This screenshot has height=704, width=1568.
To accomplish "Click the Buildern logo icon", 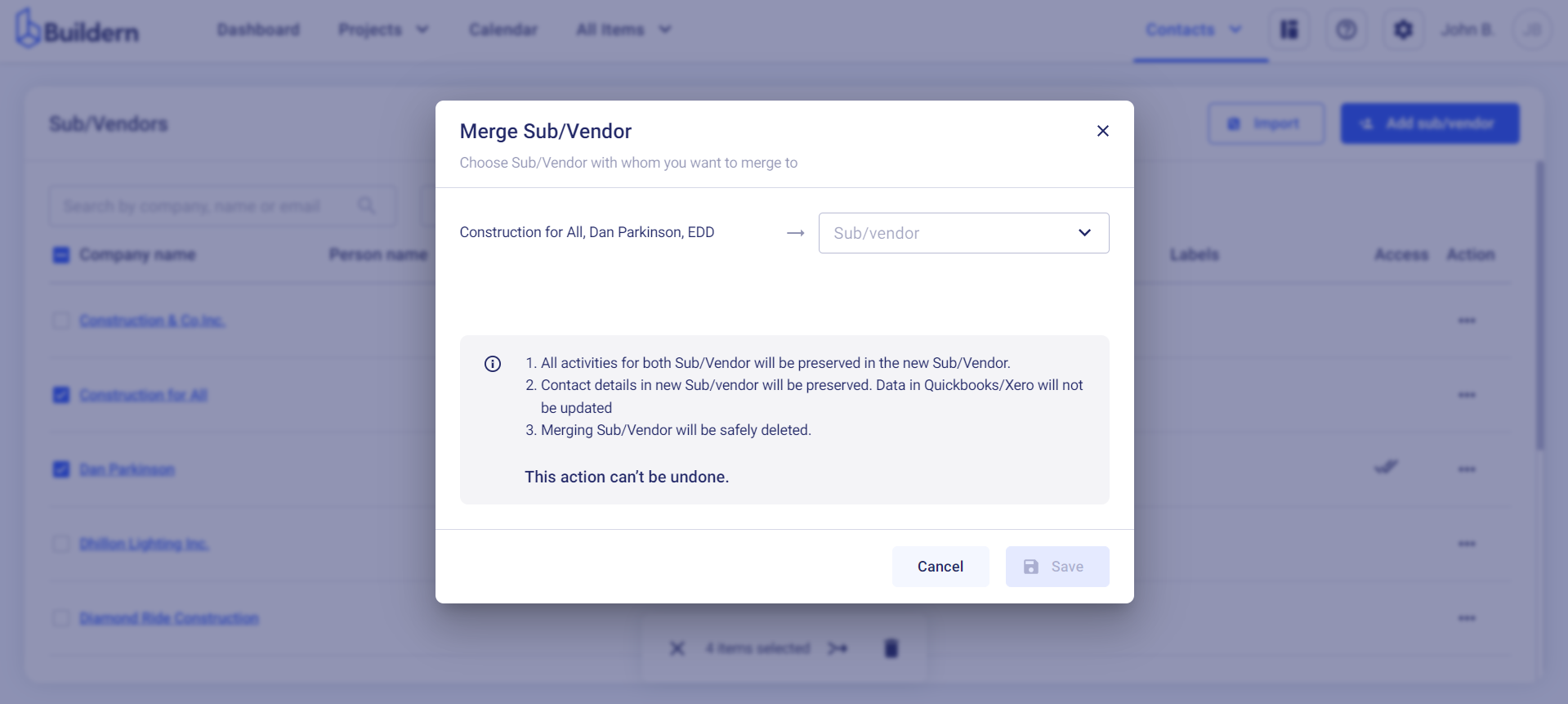I will pyautogui.click(x=28, y=29).
